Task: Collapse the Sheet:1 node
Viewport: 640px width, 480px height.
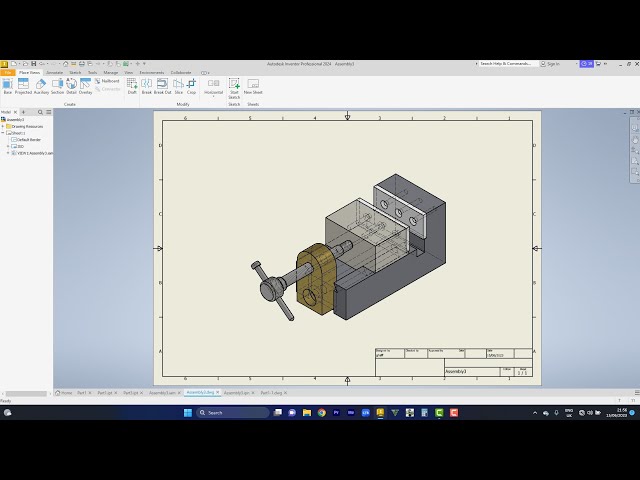Action: (x=3, y=133)
